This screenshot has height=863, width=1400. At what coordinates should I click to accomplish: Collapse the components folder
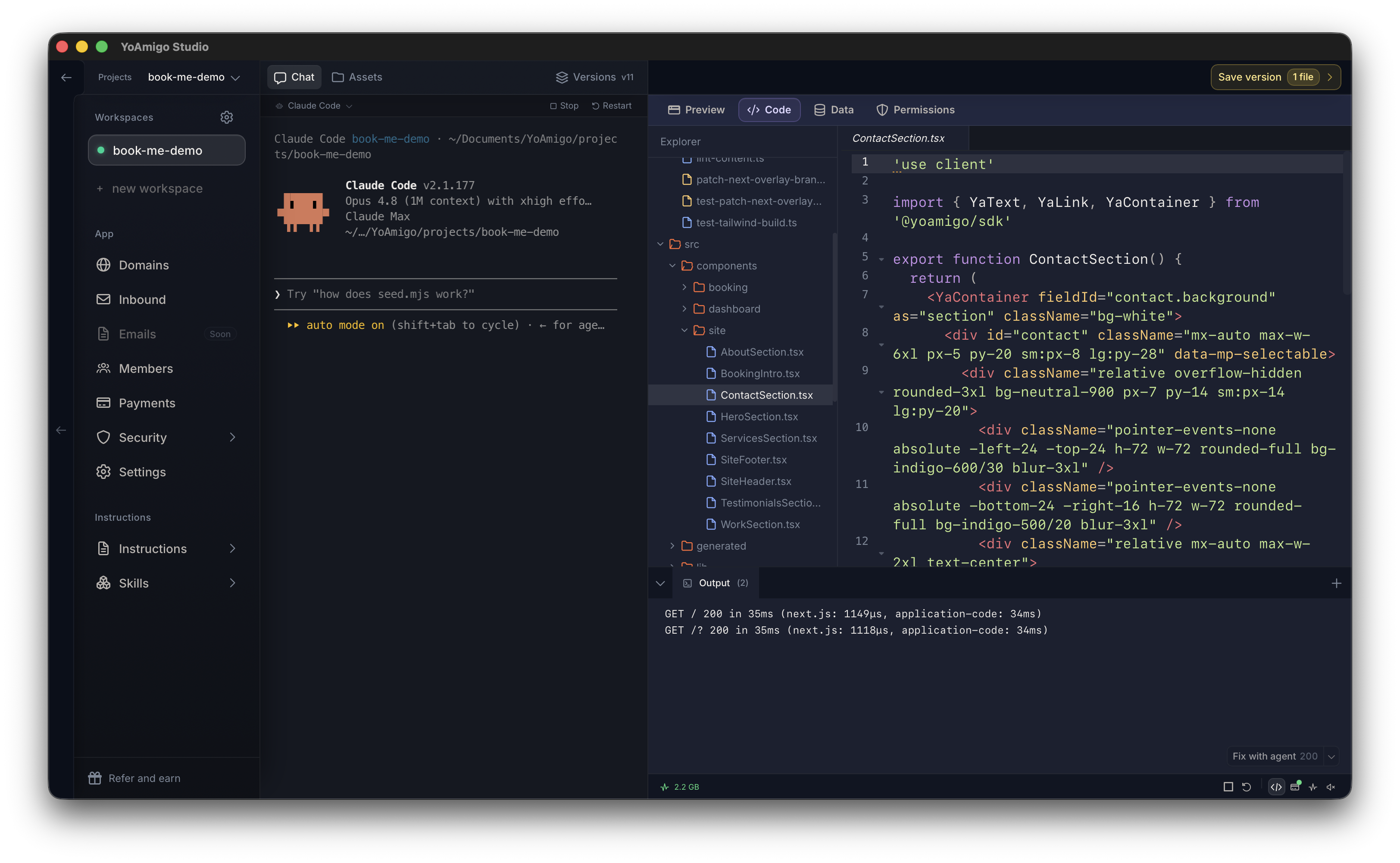pyautogui.click(x=672, y=266)
